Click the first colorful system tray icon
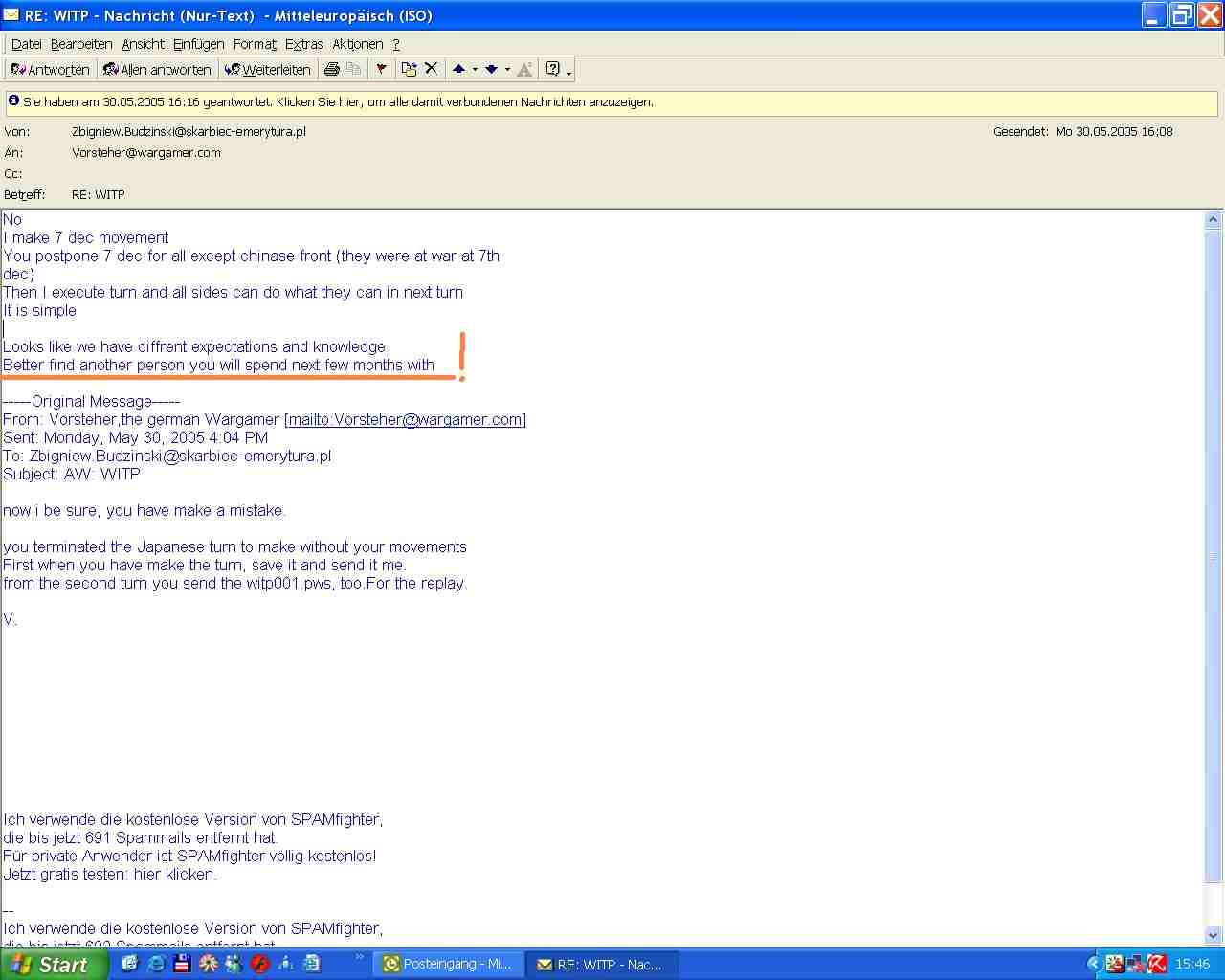This screenshot has height=980, width=1225. pos(1115,965)
